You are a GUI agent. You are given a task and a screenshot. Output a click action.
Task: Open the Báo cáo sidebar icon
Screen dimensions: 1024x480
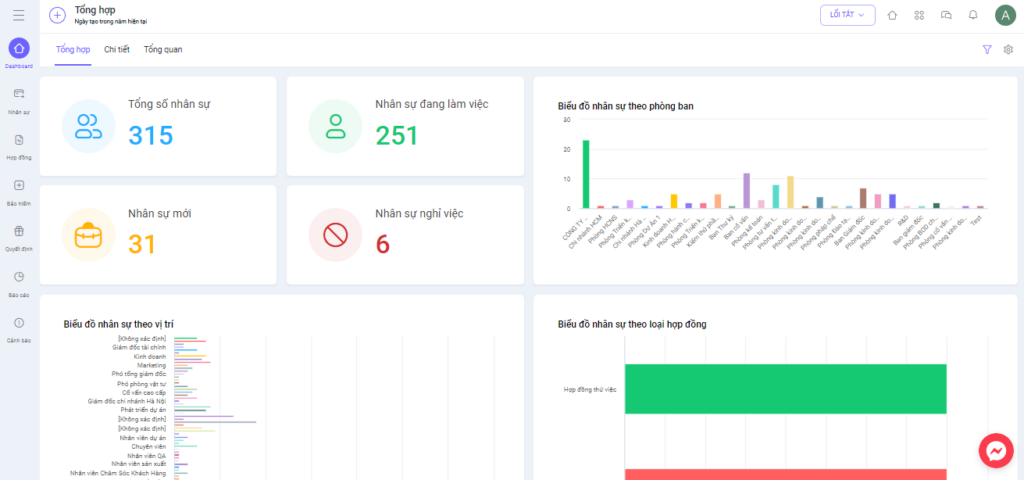click(19, 276)
